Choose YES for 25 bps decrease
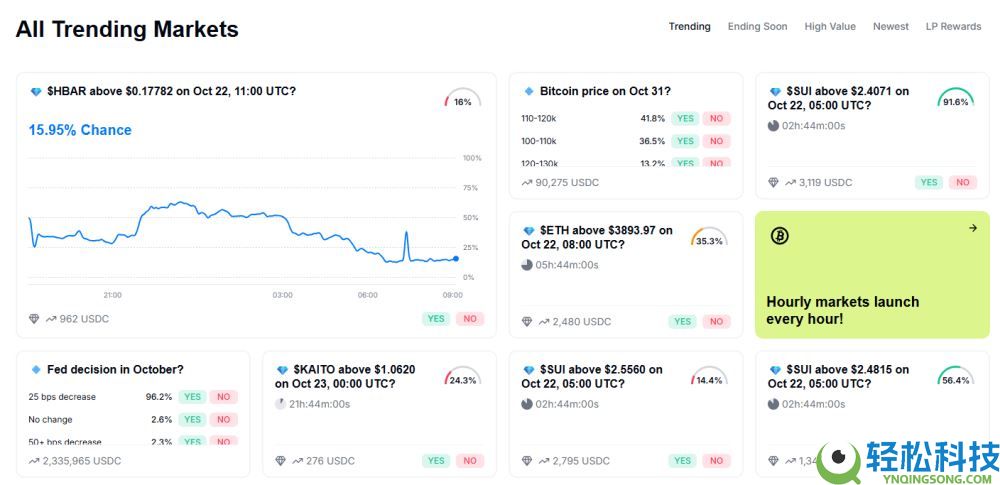This screenshot has height=485, width=1000. pyautogui.click(x=192, y=397)
